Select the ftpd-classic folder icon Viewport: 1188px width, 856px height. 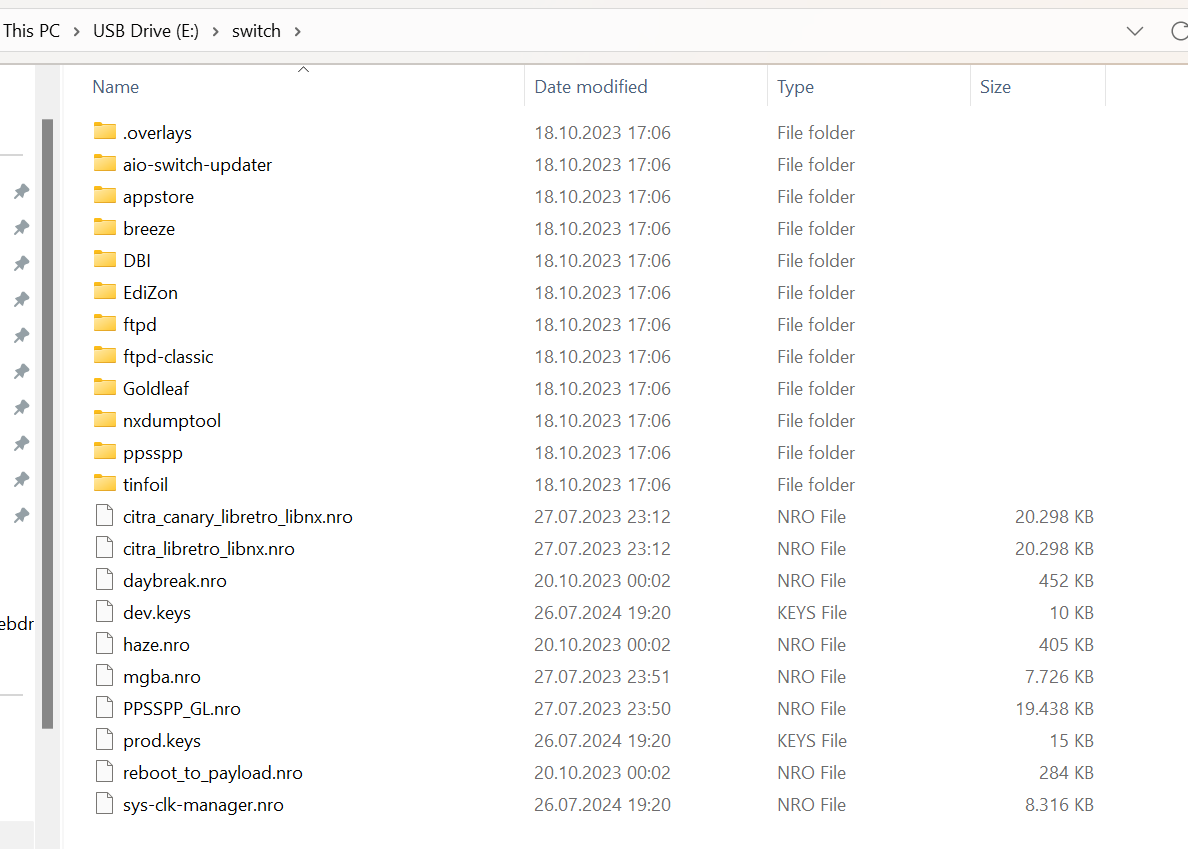(x=105, y=355)
